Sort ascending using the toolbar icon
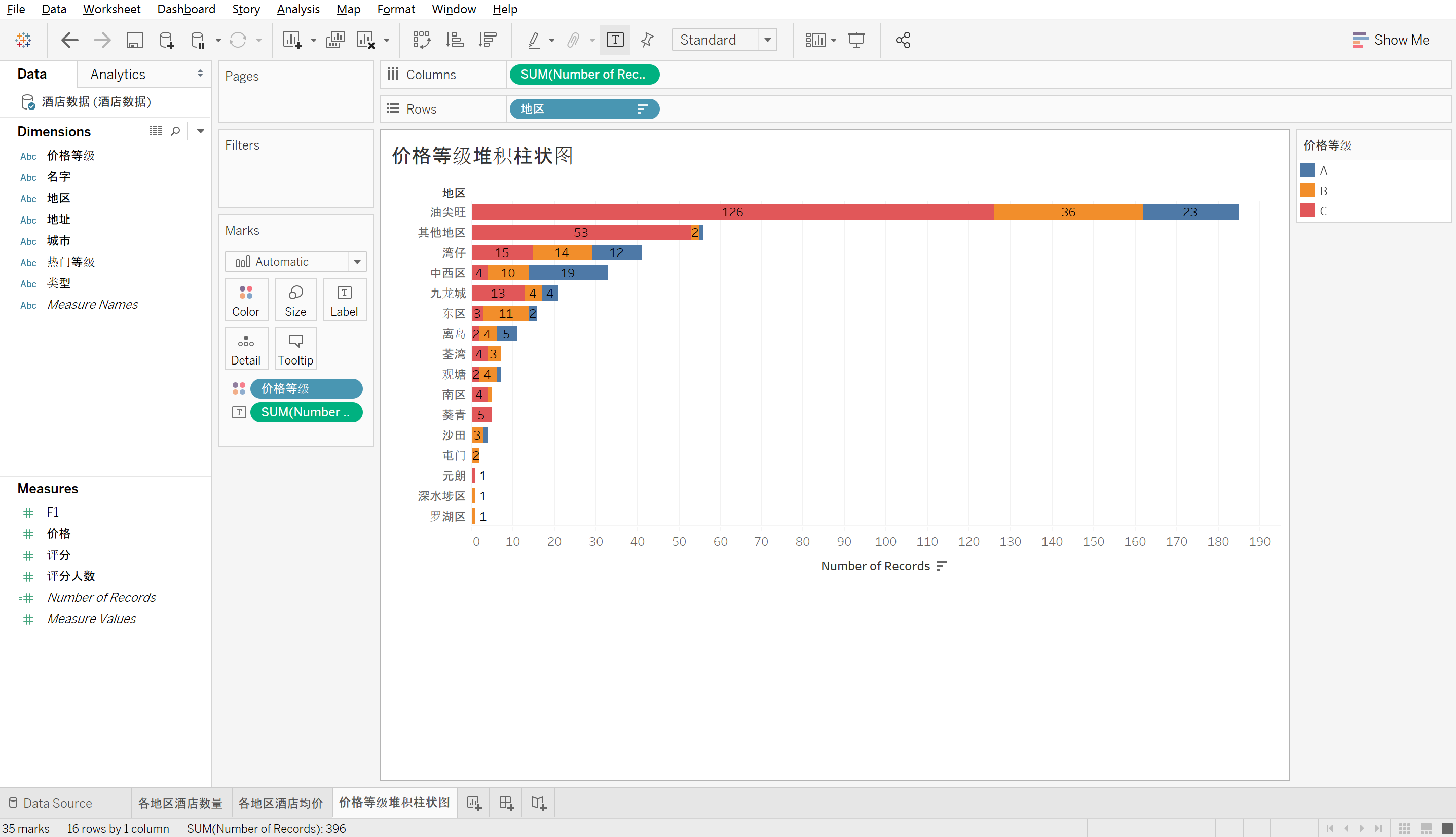The width and height of the screenshot is (1456, 837). point(455,40)
